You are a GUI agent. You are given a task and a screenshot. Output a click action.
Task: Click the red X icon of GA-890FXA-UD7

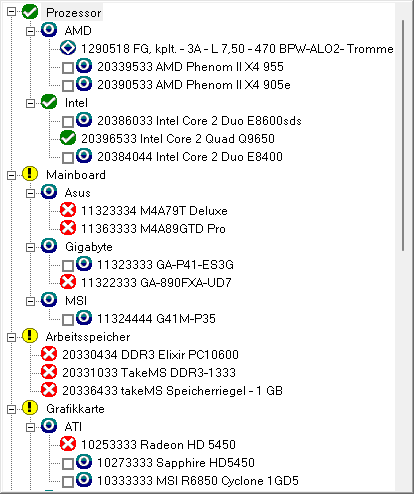pyautogui.click(x=68, y=282)
